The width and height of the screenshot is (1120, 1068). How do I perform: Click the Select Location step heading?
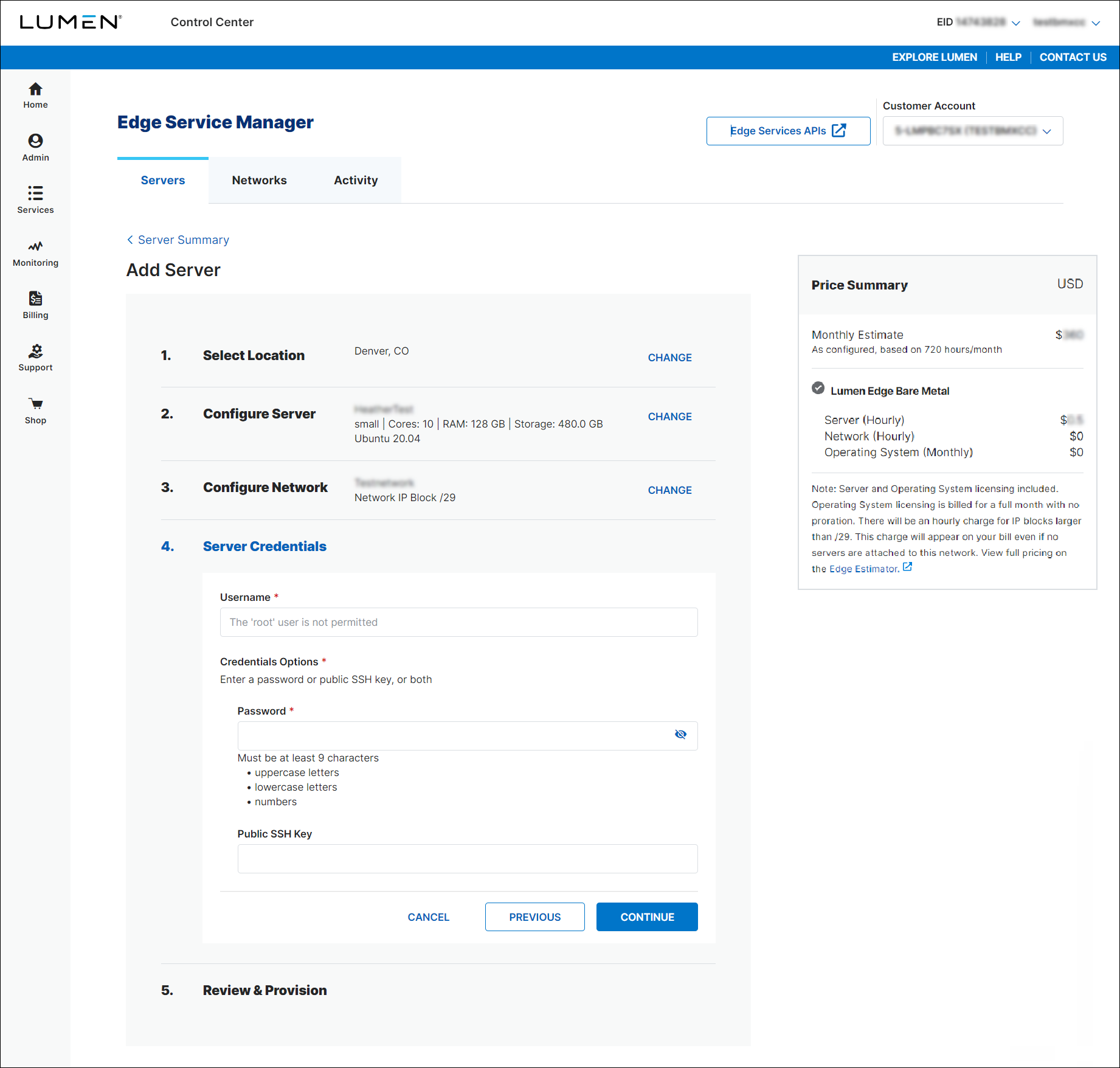(x=254, y=355)
